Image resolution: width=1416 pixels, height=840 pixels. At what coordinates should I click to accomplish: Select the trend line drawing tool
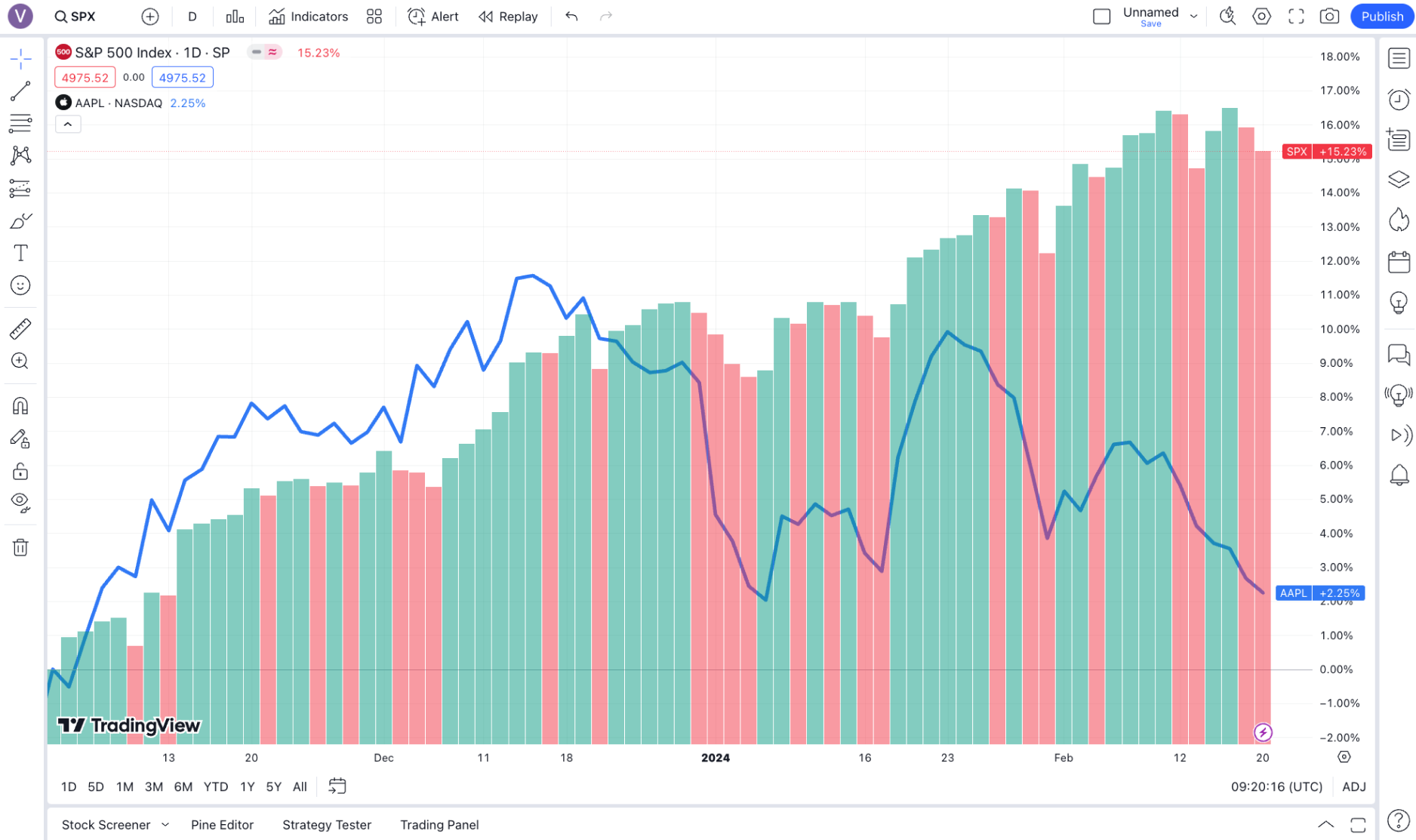(x=20, y=91)
